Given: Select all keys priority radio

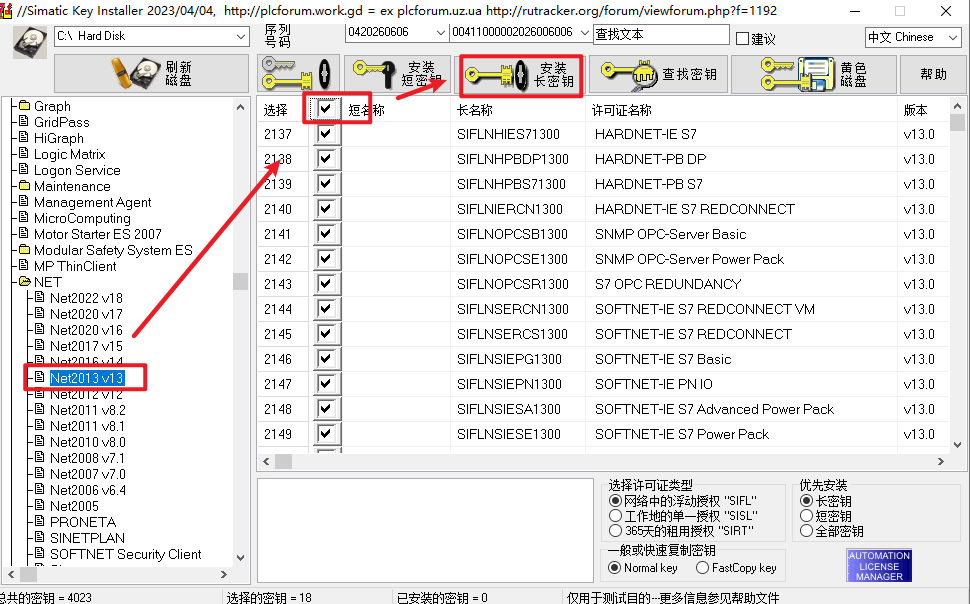Looking at the screenshot, I should (x=806, y=530).
